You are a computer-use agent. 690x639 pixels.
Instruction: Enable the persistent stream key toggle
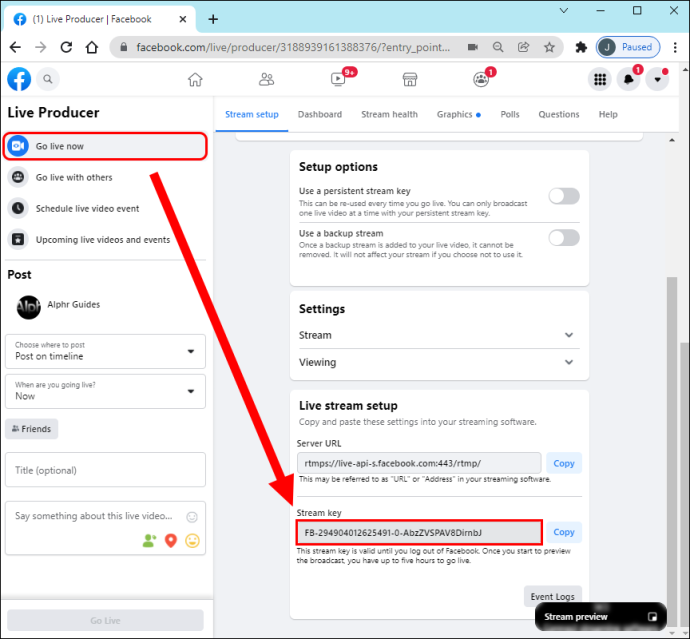click(564, 196)
